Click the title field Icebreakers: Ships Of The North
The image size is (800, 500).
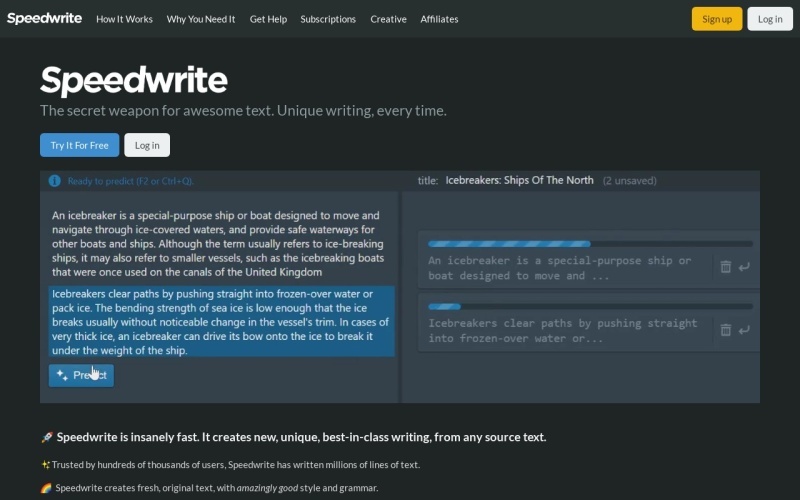pyautogui.click(x=519, y=180)
